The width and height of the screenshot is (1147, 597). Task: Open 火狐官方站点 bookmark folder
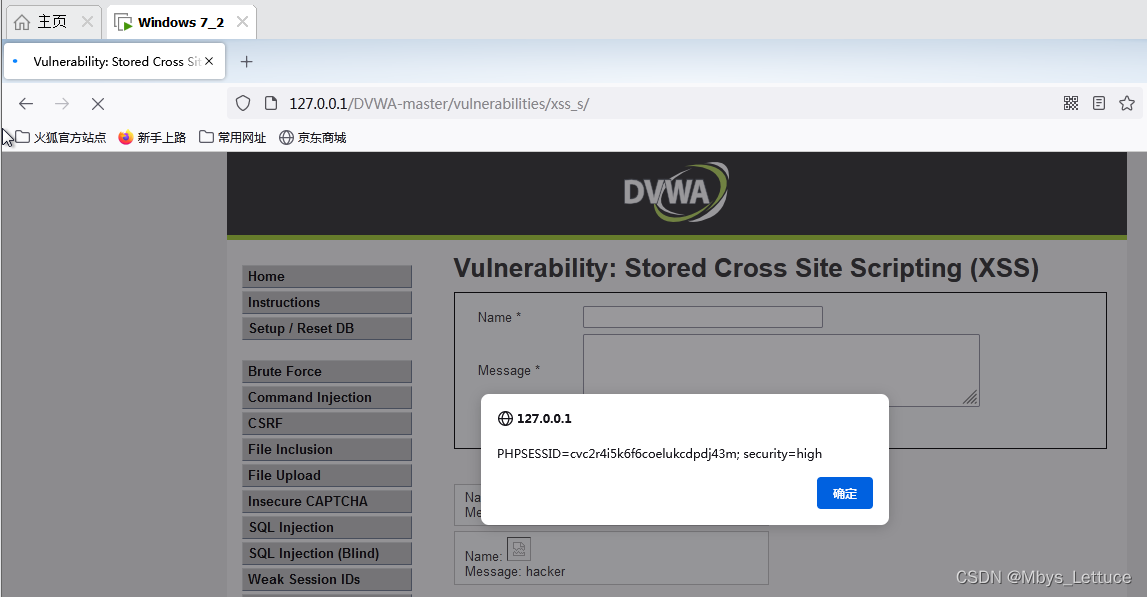coord(61,138)
